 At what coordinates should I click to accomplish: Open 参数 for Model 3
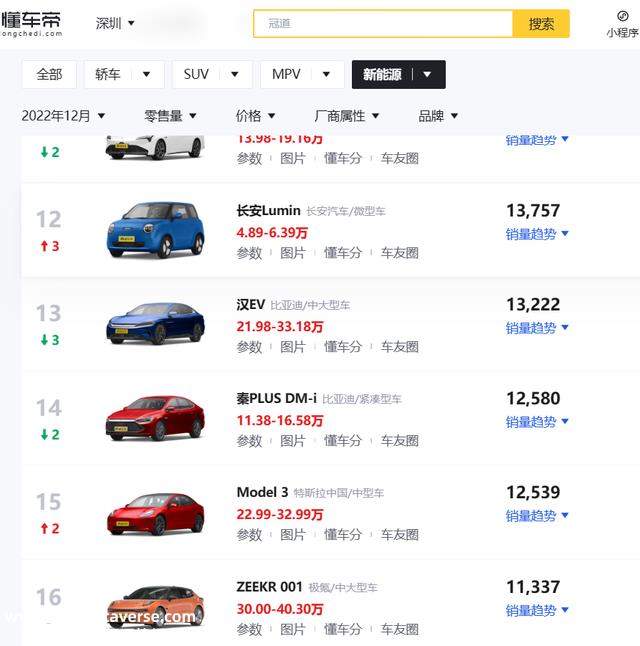coord(249,534)
